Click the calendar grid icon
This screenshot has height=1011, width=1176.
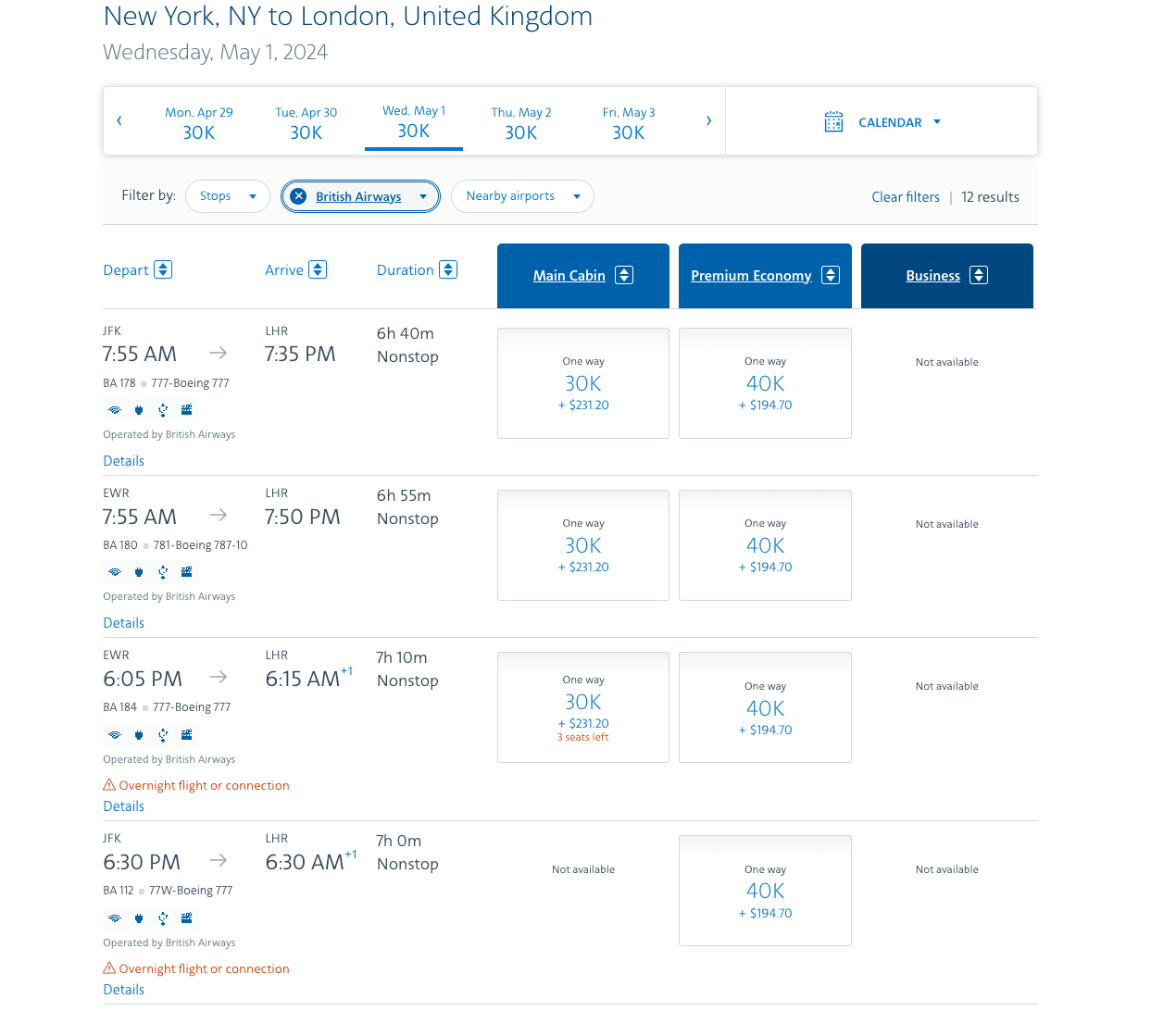point(833,122)
